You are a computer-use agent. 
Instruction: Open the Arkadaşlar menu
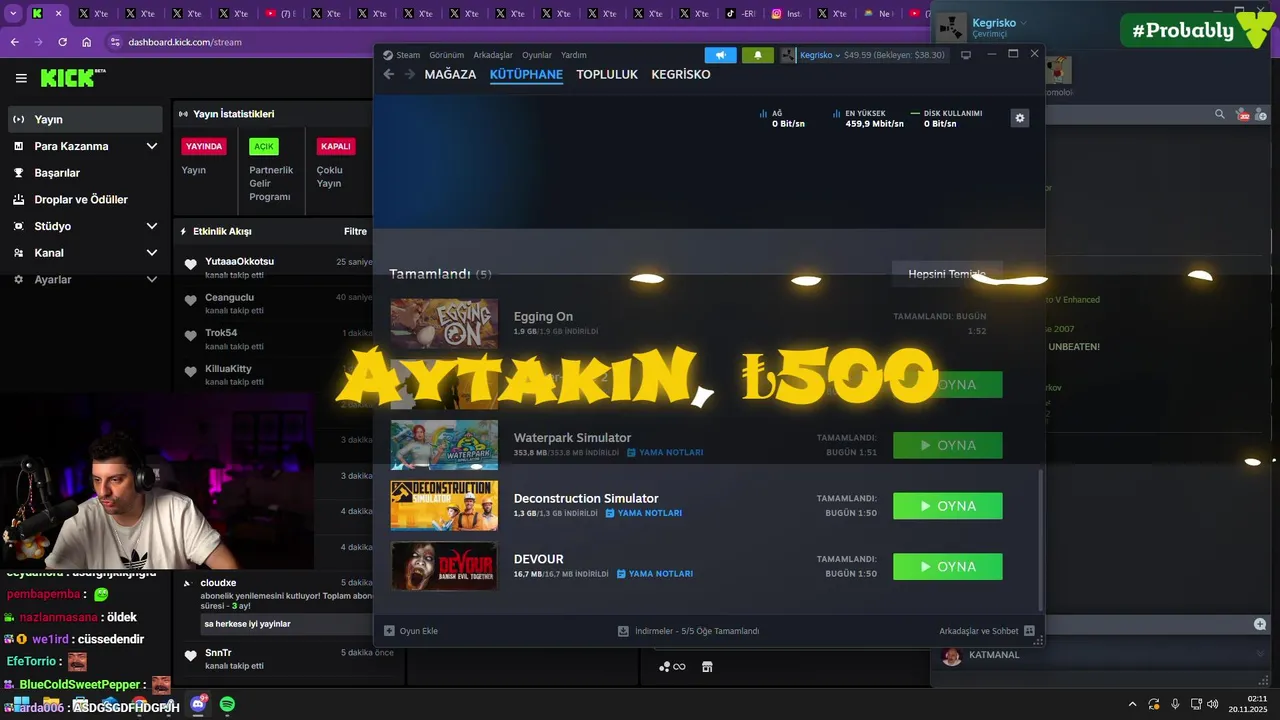[493, 55]
